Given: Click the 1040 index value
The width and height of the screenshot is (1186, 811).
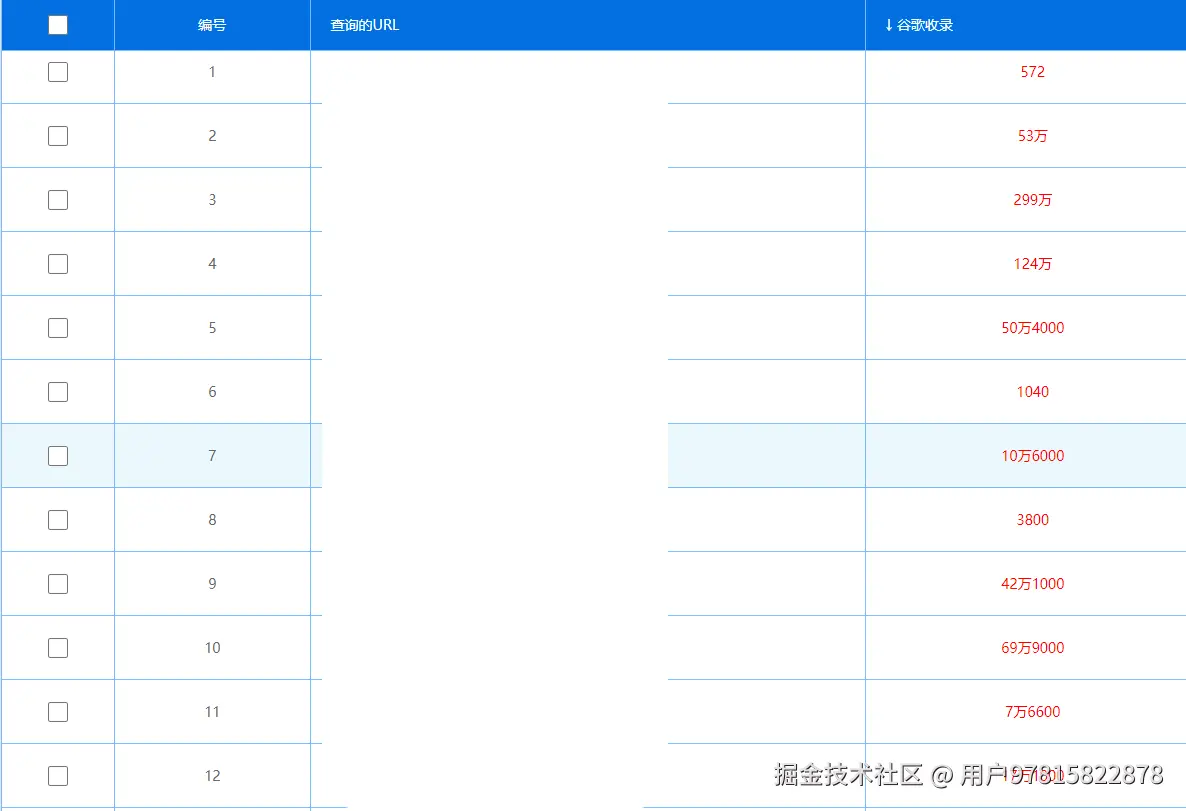Looking at the screenshot, I should tap(1032, 391).
